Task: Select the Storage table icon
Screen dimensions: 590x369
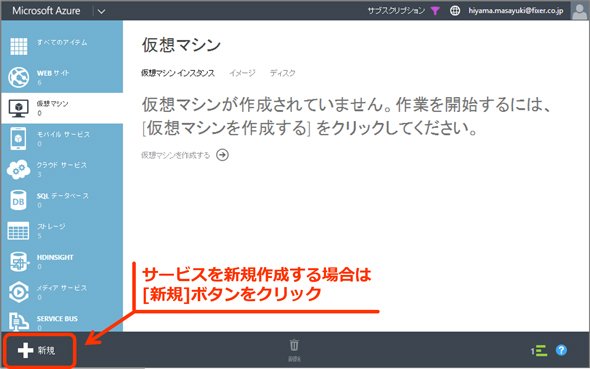Action: point(18,231)
